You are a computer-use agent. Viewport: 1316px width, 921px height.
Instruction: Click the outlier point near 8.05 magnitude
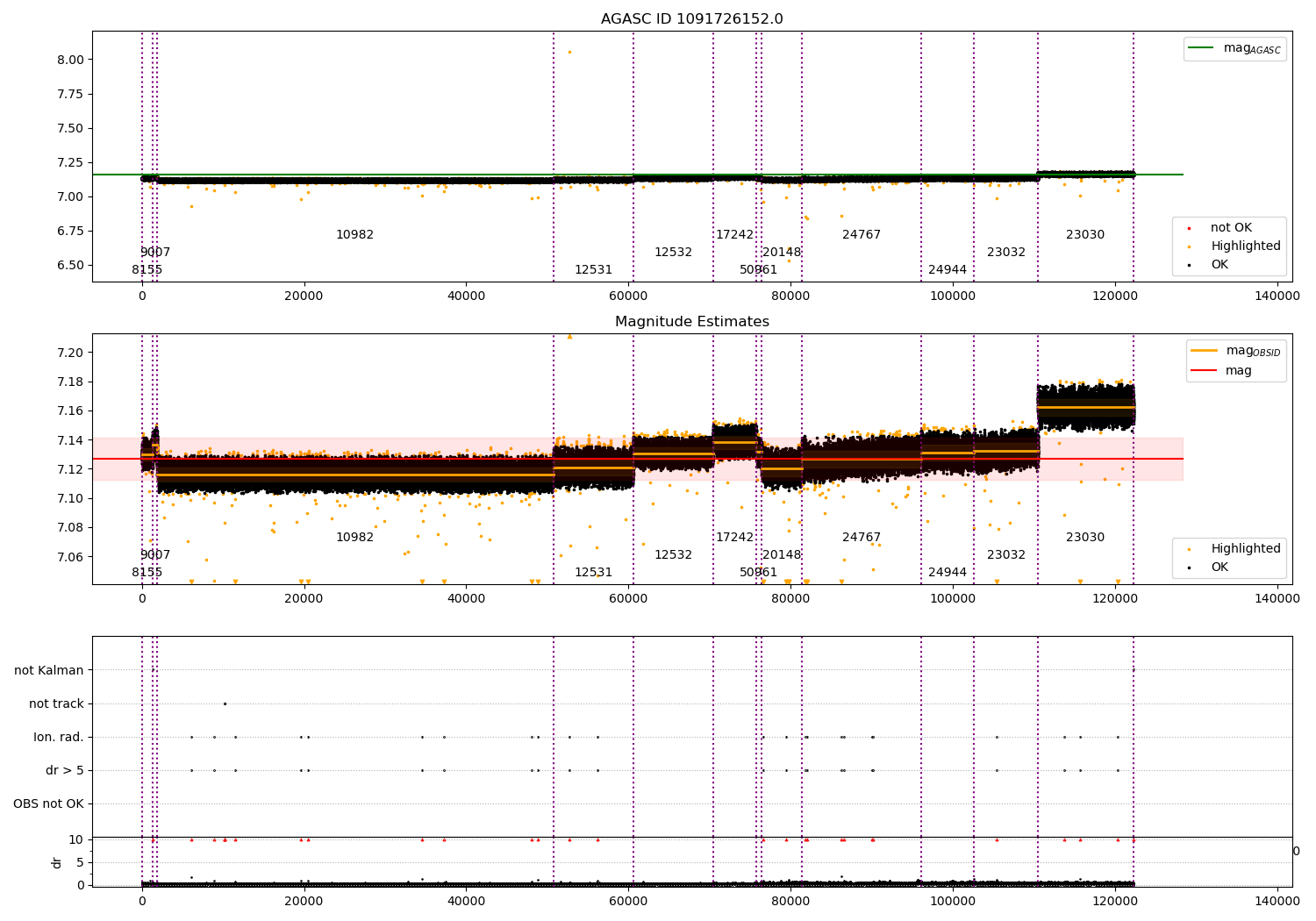click(569, 52)
